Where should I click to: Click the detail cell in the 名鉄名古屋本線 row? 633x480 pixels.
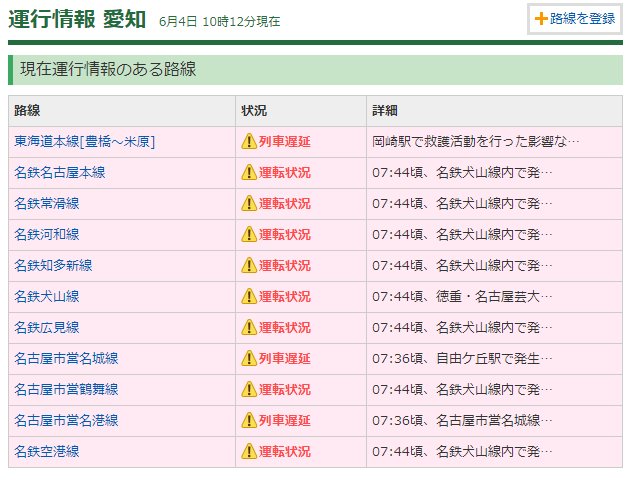(x=495, y=173)
